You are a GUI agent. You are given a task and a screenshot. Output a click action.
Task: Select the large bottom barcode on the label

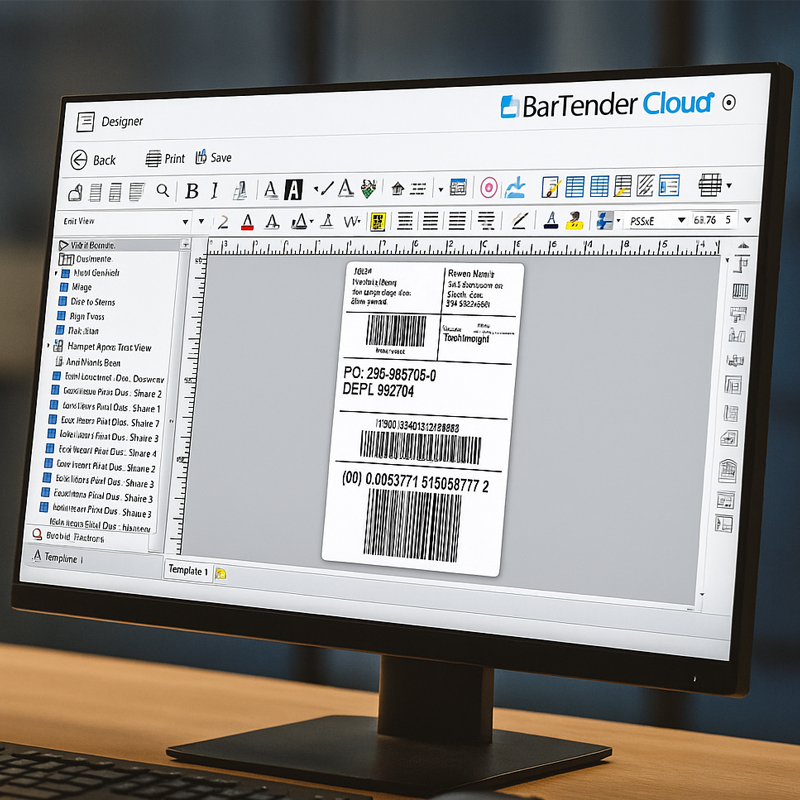coord(412,526)
